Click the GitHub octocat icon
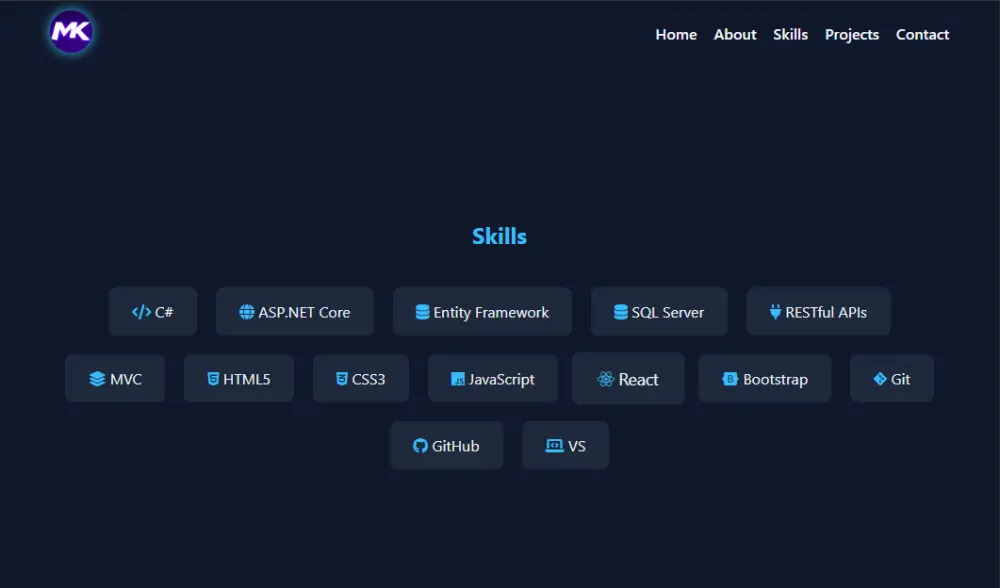This screenshot has height=588, width=1000. tap(420, 445)
